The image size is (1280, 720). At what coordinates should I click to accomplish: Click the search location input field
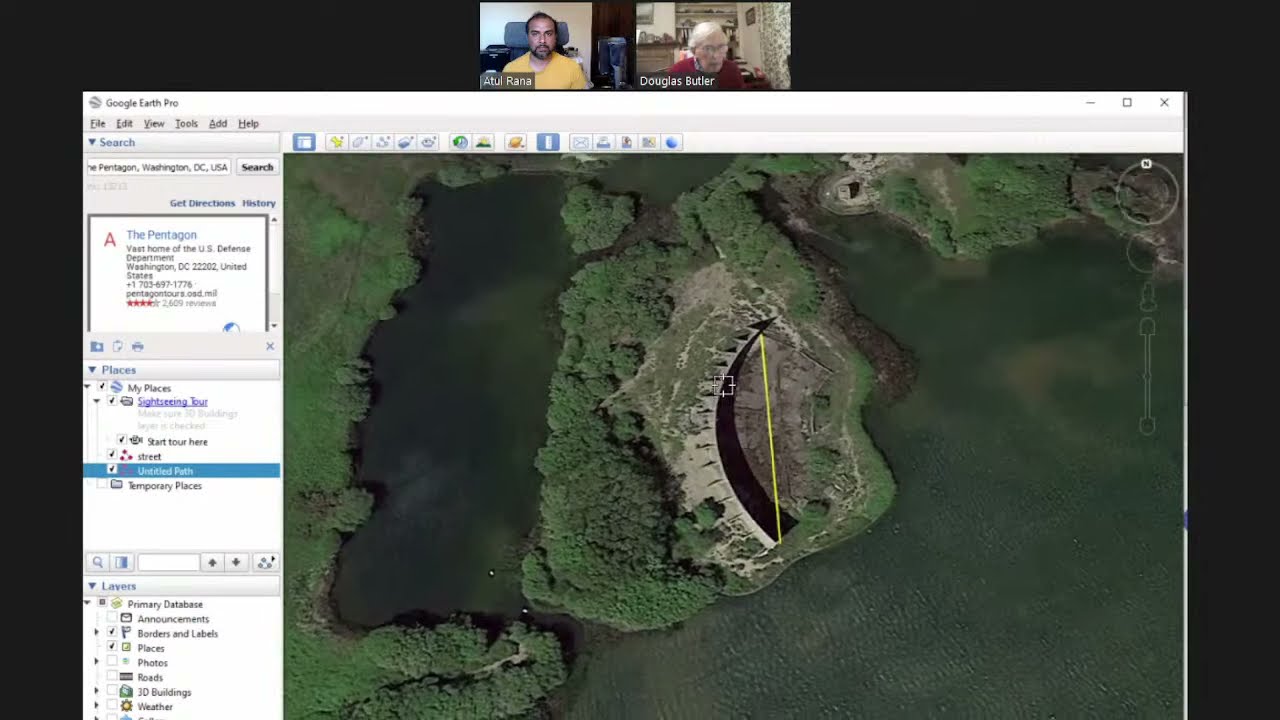[159, 167]
